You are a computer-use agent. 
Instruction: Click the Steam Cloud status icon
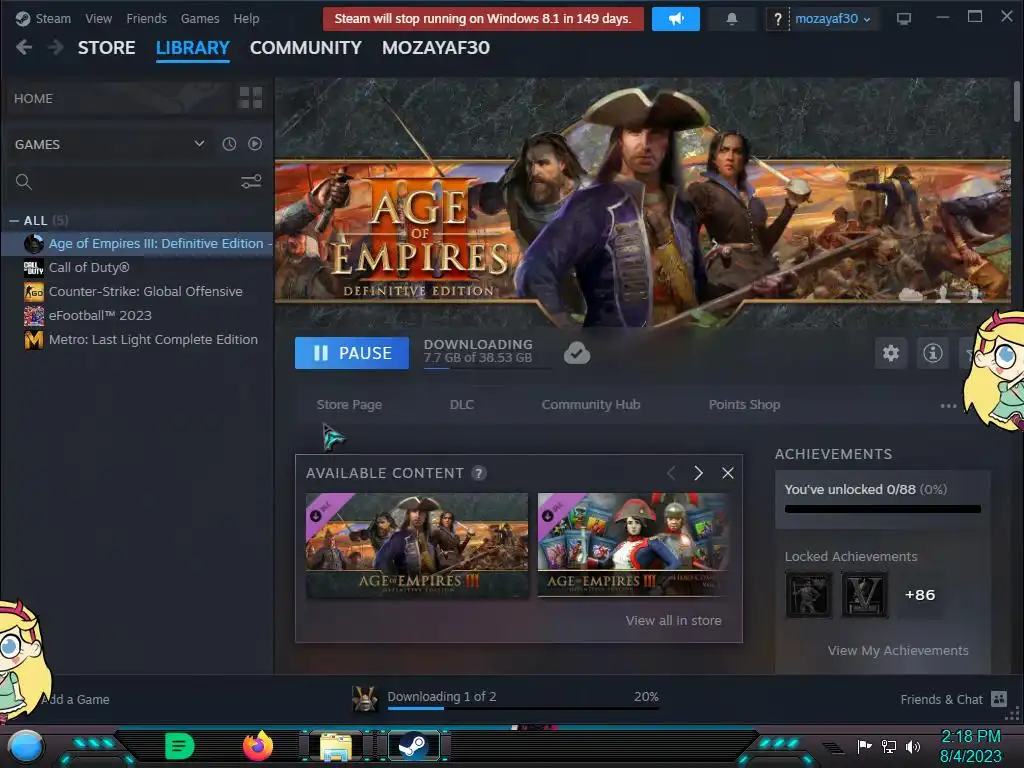tap(577, 353)
